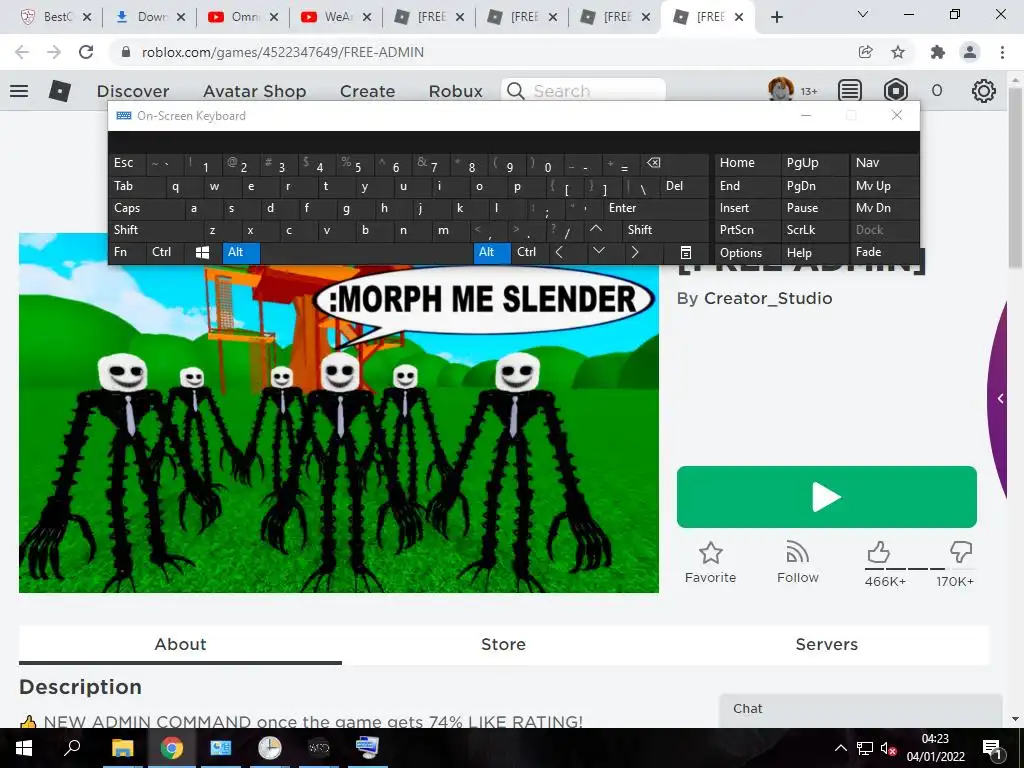
Task: Toggle the left Shift key
Action: point(155,231)
